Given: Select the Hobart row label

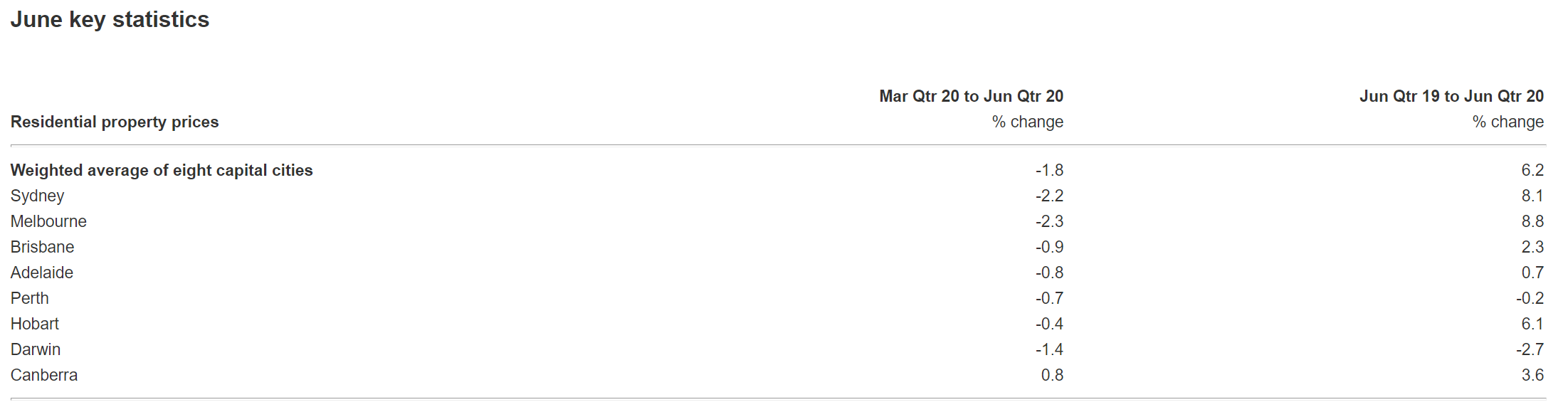Looking at the screenshot, I should click(x=35, y=324).
